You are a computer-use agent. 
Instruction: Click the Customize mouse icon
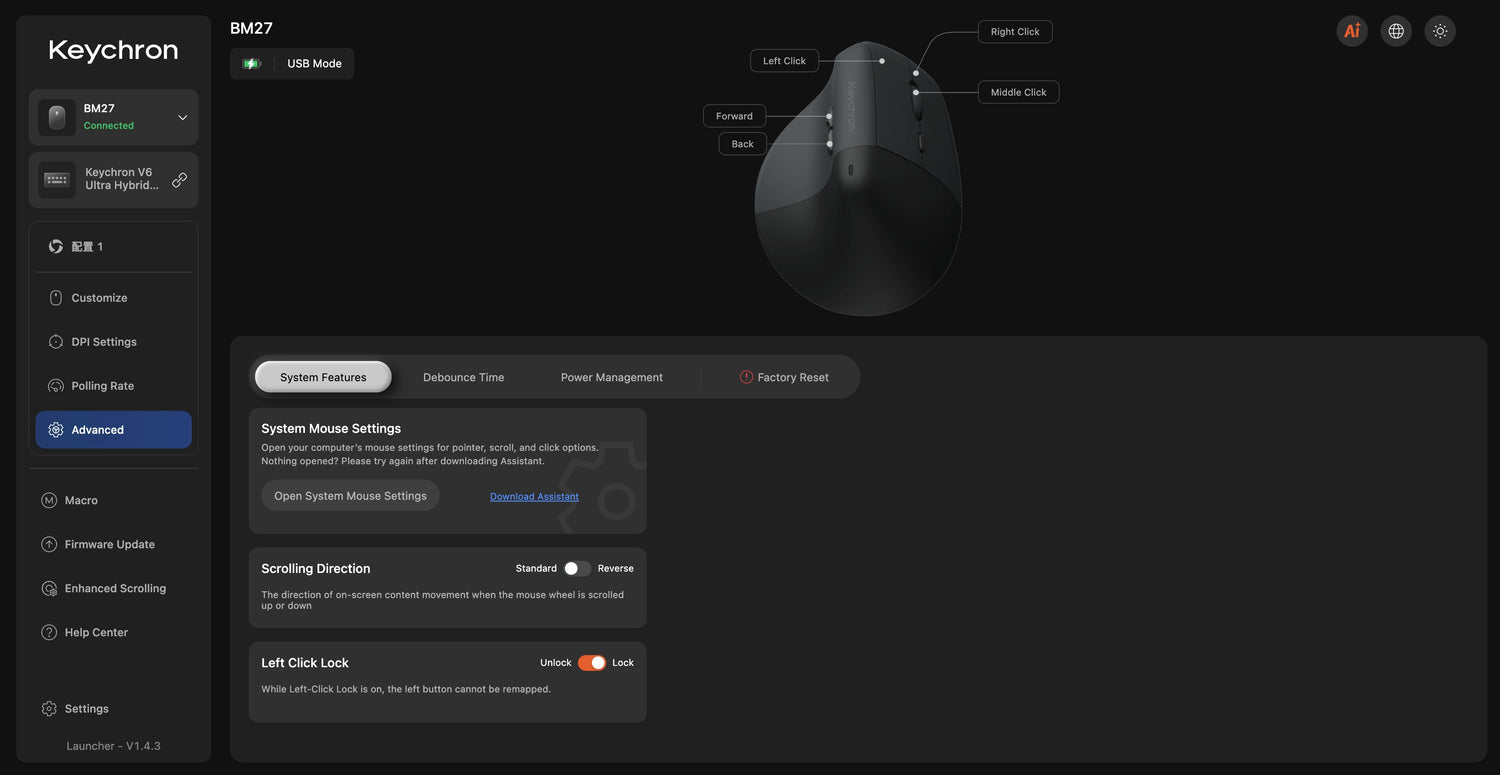click(56, 298)
